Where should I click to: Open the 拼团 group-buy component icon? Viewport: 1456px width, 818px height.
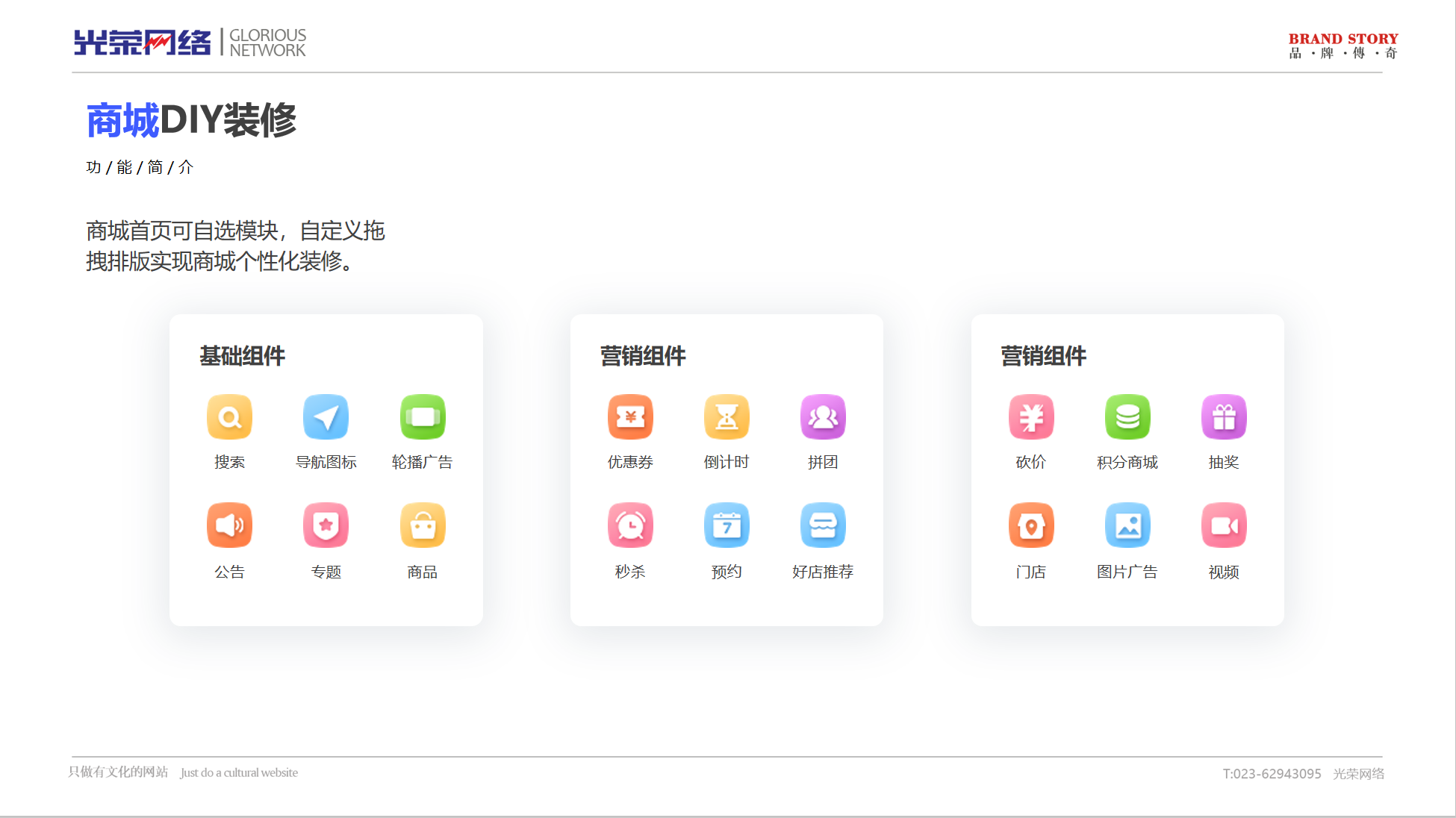pos(823,416)
